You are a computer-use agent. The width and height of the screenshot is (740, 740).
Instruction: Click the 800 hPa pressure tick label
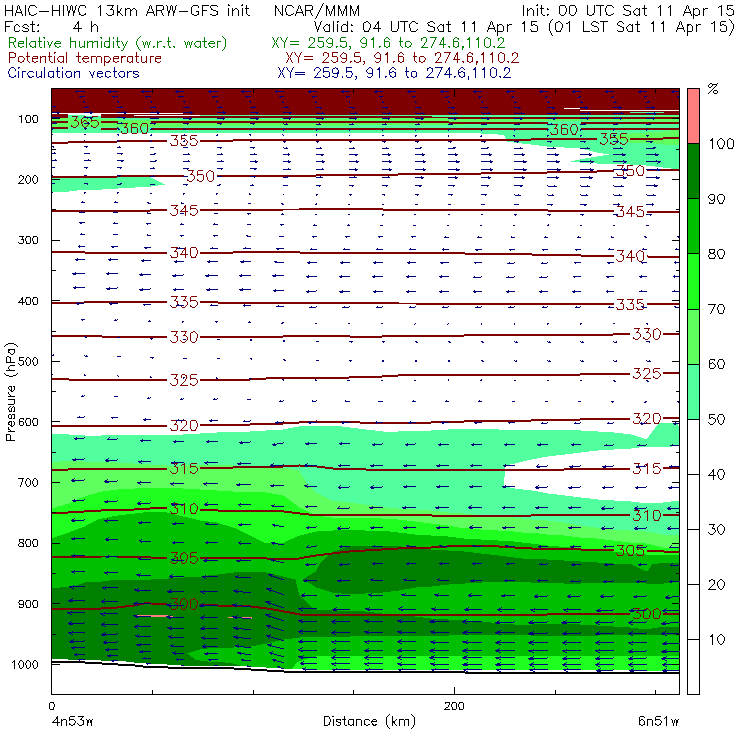pyautogui.click(x=28, y=543)
